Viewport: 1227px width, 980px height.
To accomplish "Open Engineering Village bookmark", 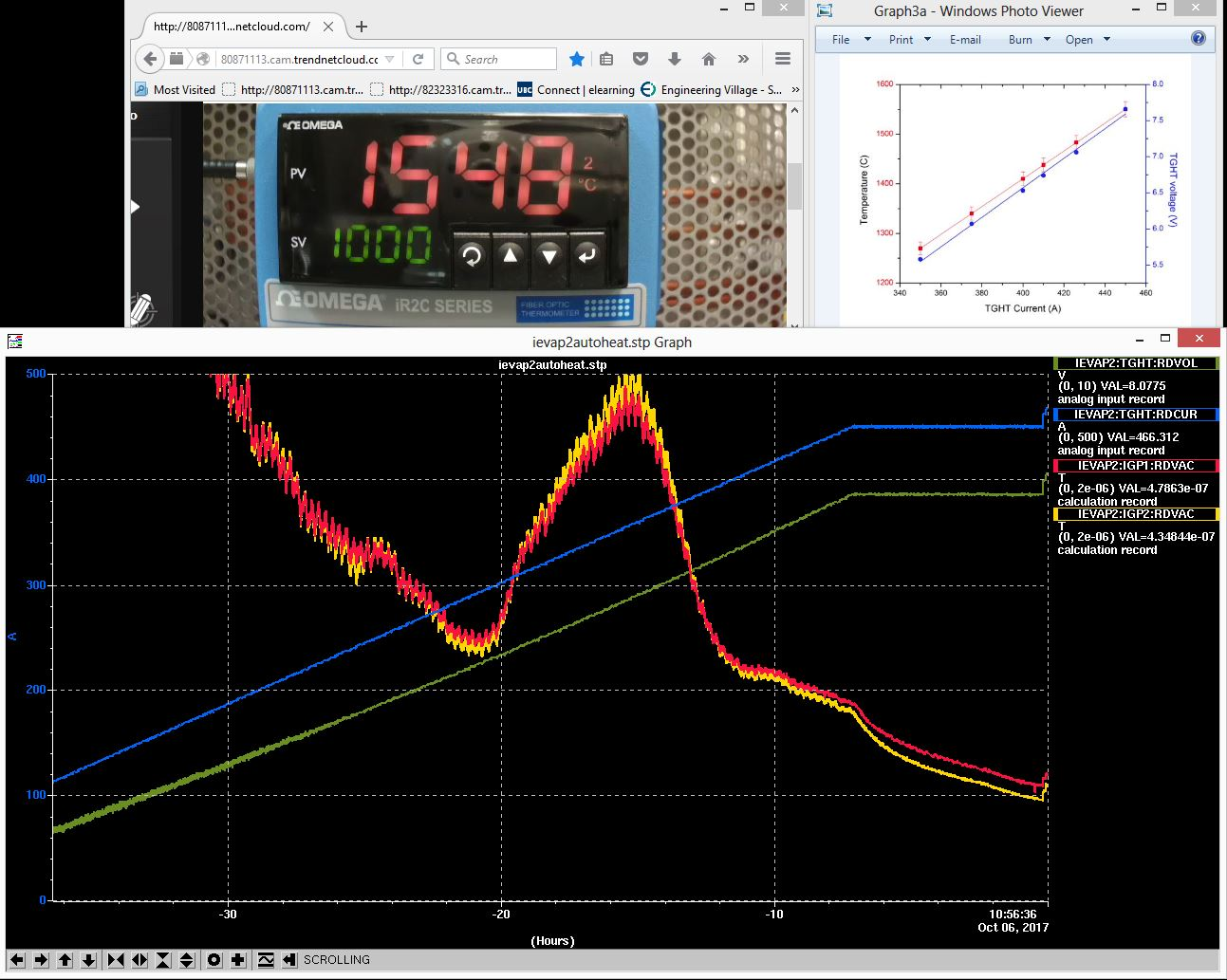I will 712,90.
